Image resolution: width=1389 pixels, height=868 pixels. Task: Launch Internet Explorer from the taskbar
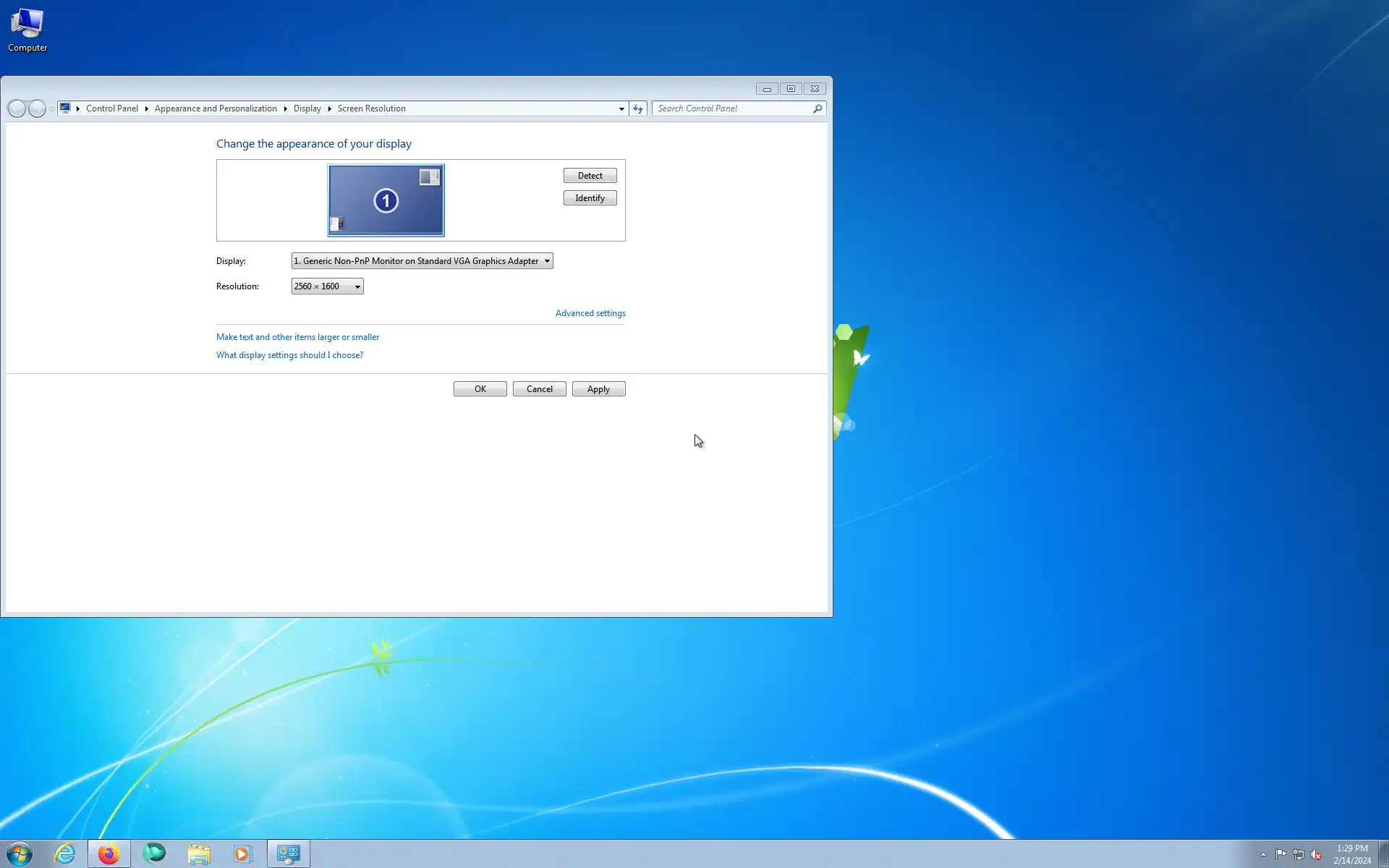pyautogui.click(x=64, y=854)
